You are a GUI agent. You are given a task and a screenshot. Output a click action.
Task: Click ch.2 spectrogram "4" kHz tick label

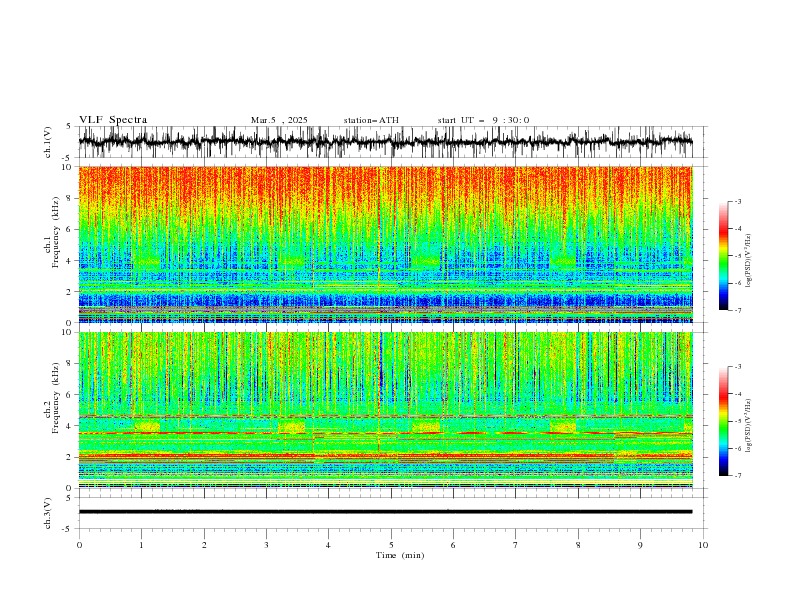click(x=69, y=426)
